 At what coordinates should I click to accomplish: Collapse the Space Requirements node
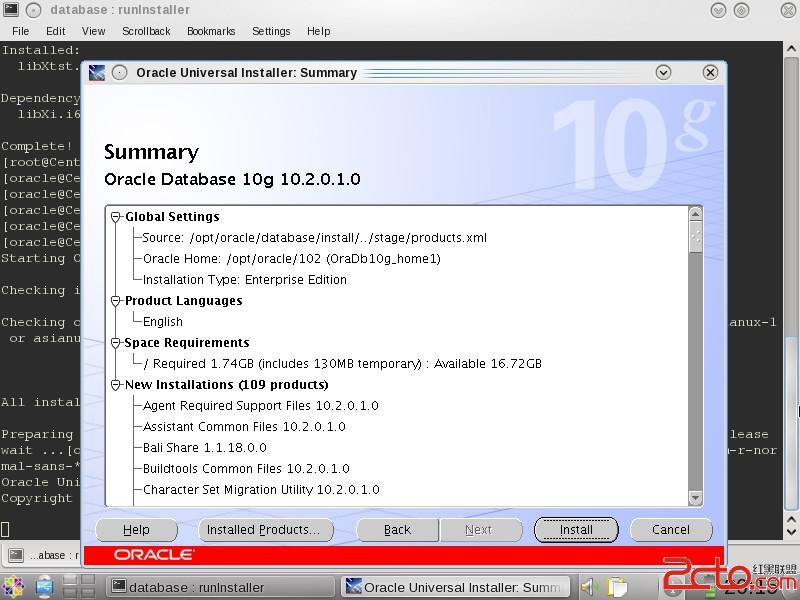point(116,343)
